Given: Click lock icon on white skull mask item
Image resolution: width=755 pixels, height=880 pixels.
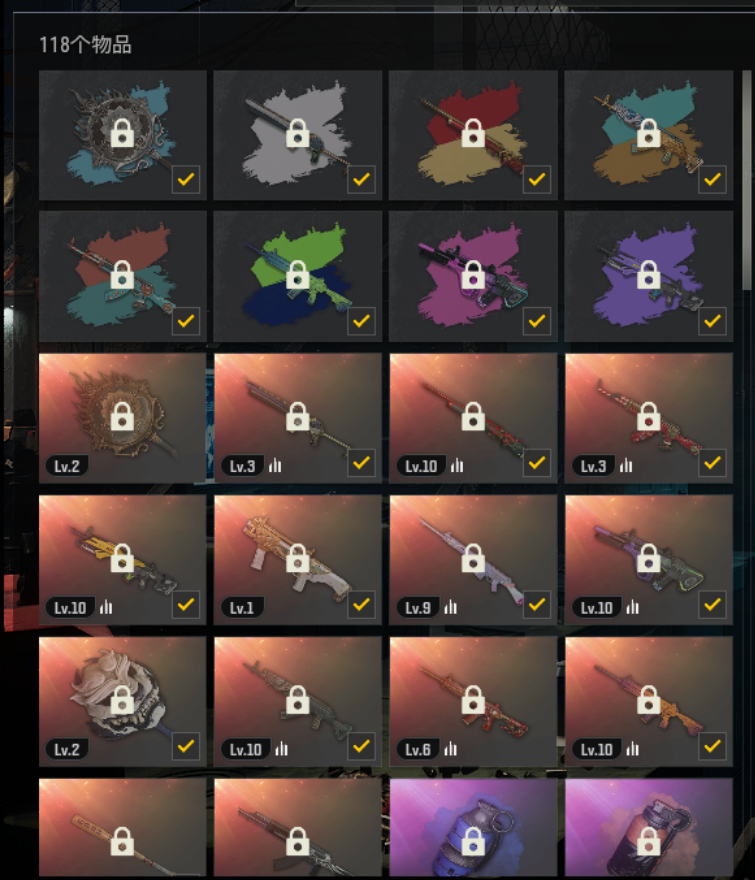Looking at the screenshot, I should tap(122, 700).
